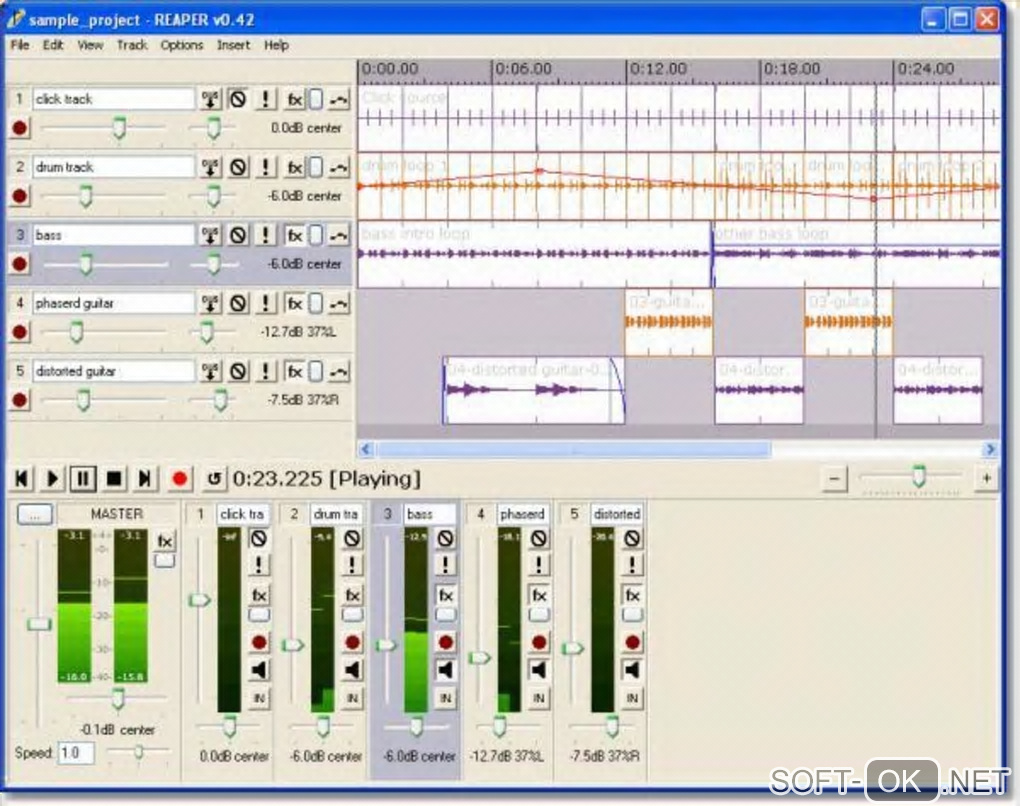Go to project start with rewind button
This screenshot has height=806, width=1020.
point(22,479)
